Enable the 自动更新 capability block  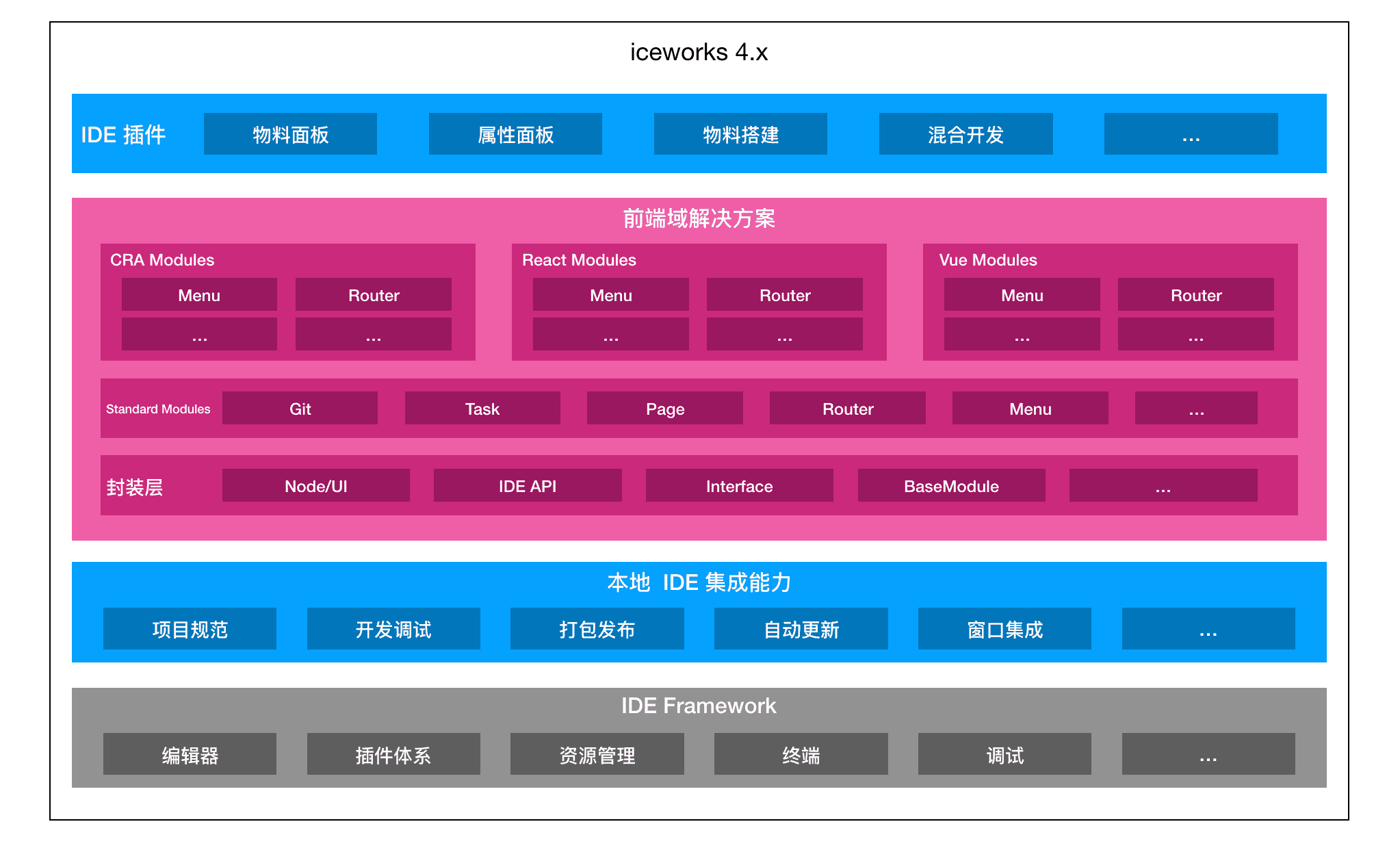pos(801,629)
